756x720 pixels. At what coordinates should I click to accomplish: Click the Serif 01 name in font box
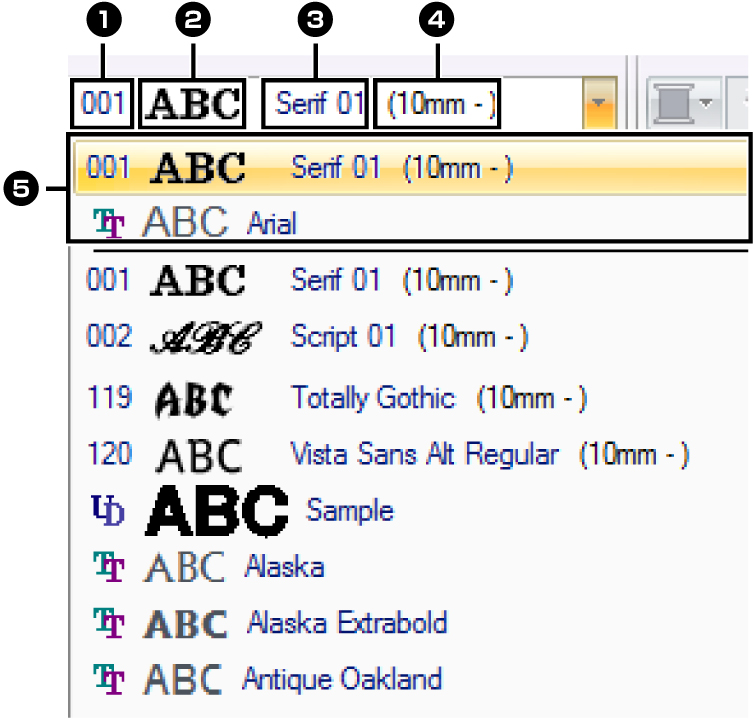pyautogui.click(x=319, y=103)
